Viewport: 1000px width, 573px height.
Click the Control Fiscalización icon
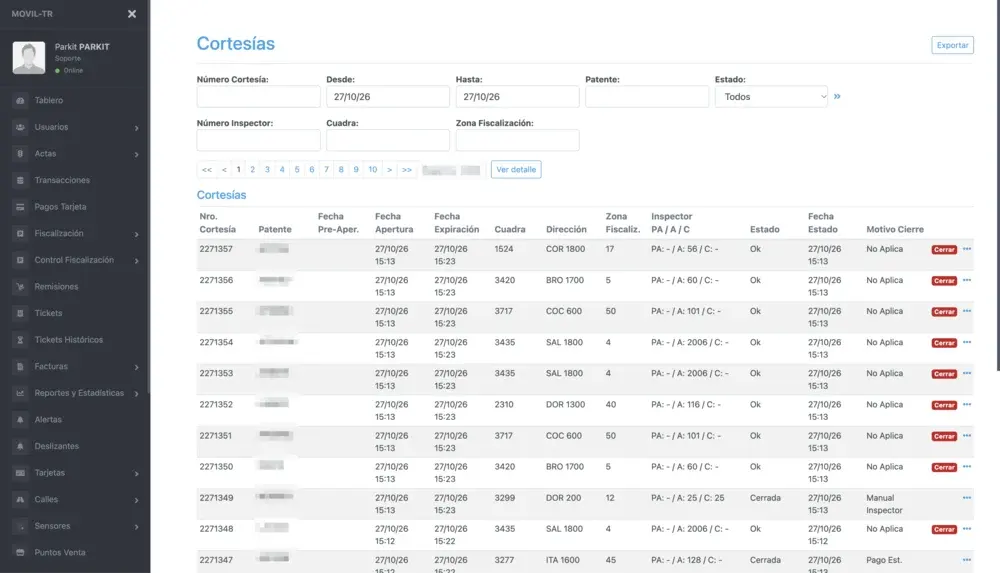click(x=20, y=260)
